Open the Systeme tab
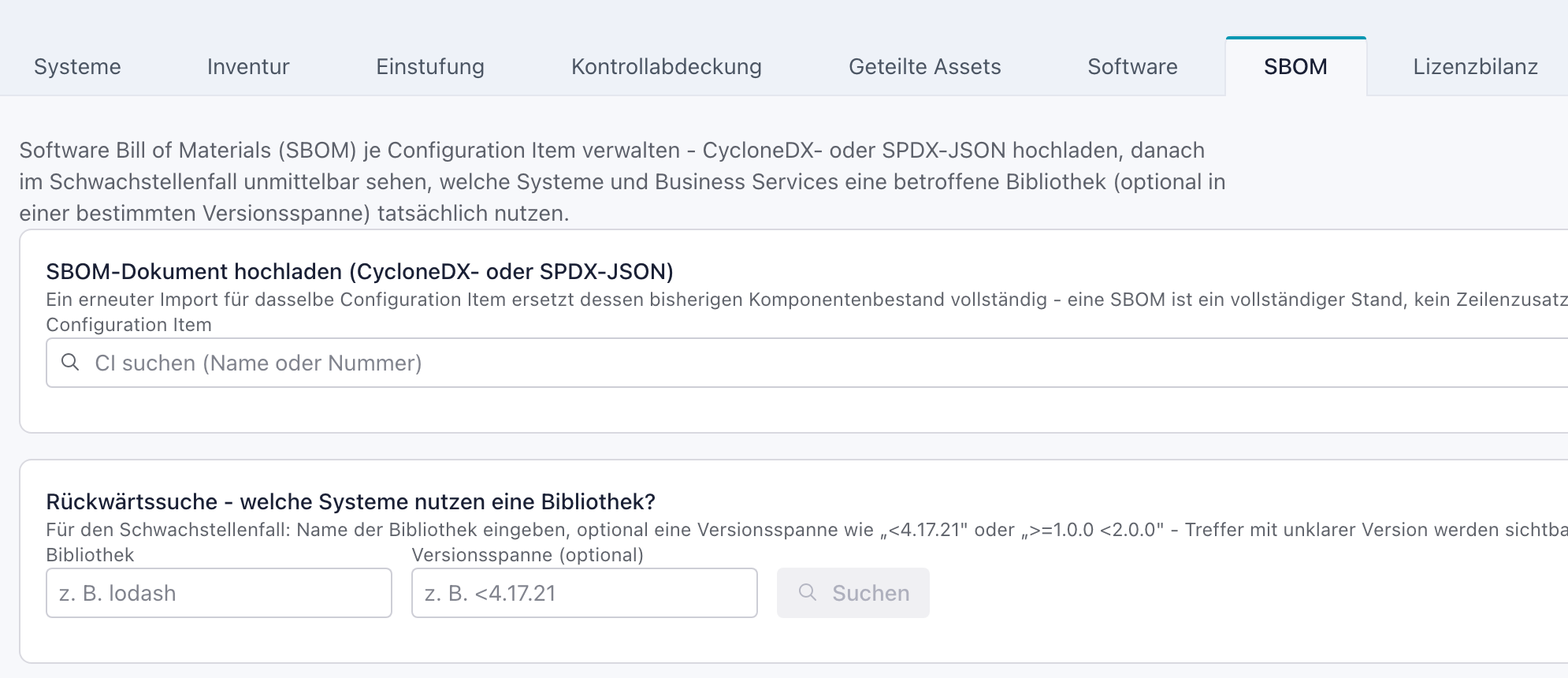1568x678 pixels. click(77, 66)
